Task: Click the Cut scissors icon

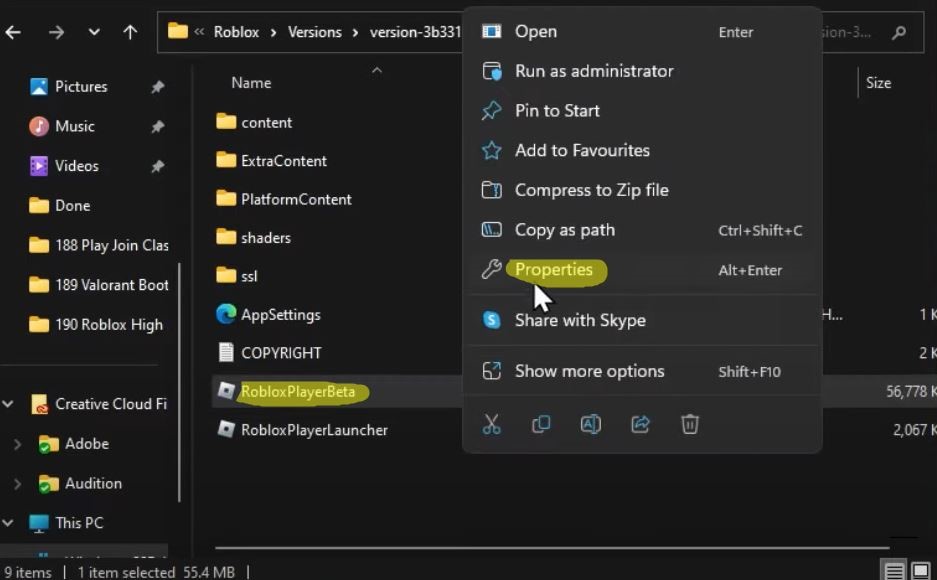Action: tap(491, 424)
